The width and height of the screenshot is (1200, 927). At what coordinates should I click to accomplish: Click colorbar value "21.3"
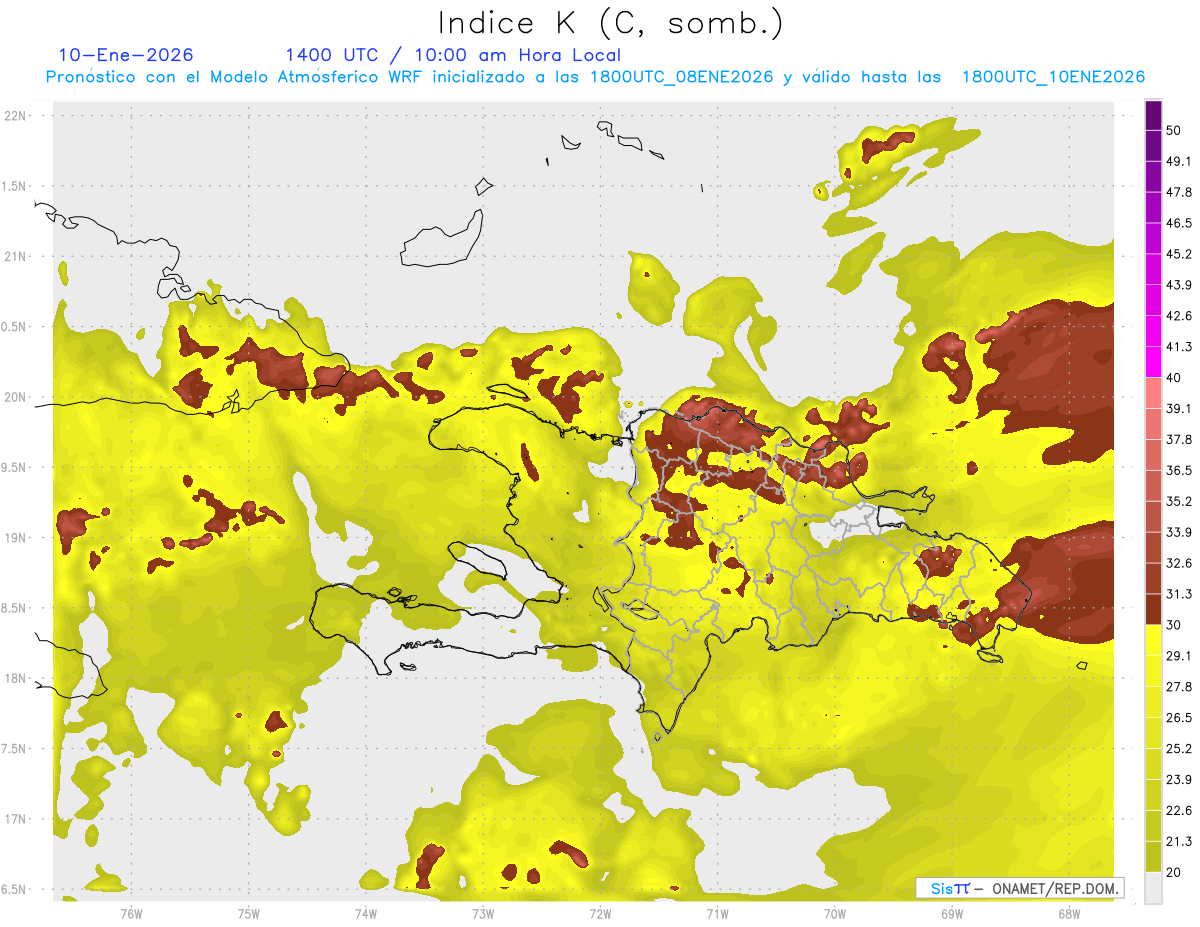tap(1179, 842)
